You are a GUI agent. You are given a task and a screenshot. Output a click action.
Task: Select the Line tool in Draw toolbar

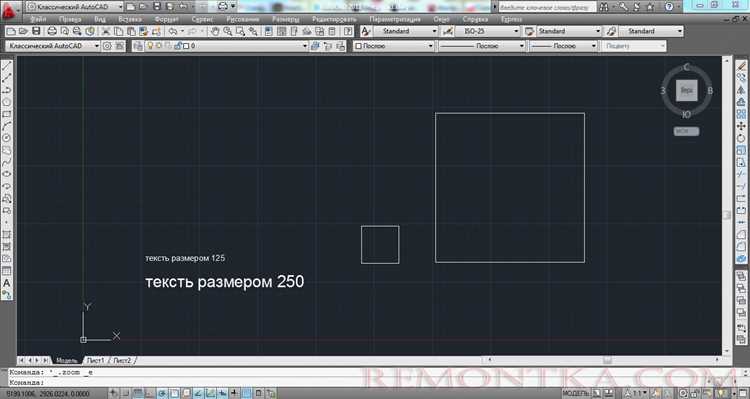7,66
